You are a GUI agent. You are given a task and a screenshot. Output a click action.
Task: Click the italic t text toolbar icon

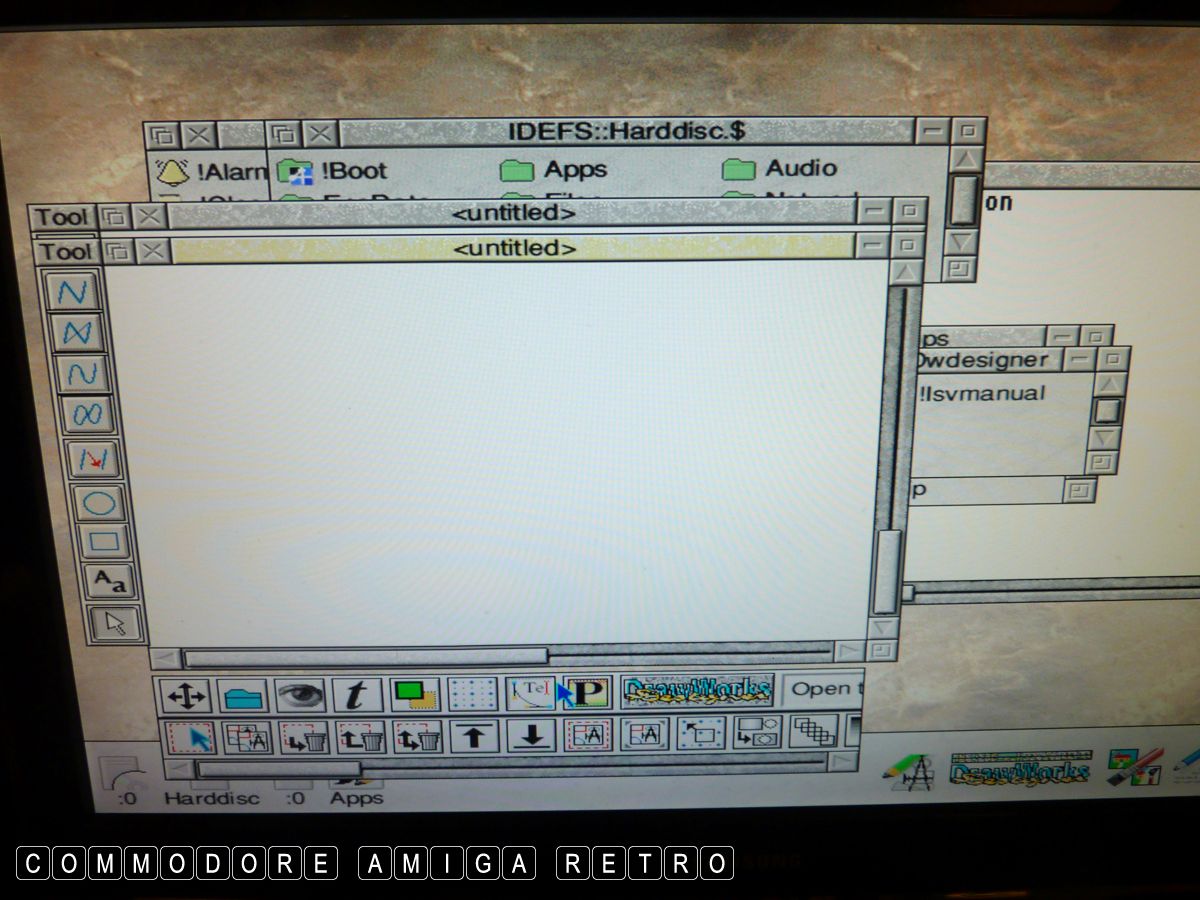tap(357, 694)
